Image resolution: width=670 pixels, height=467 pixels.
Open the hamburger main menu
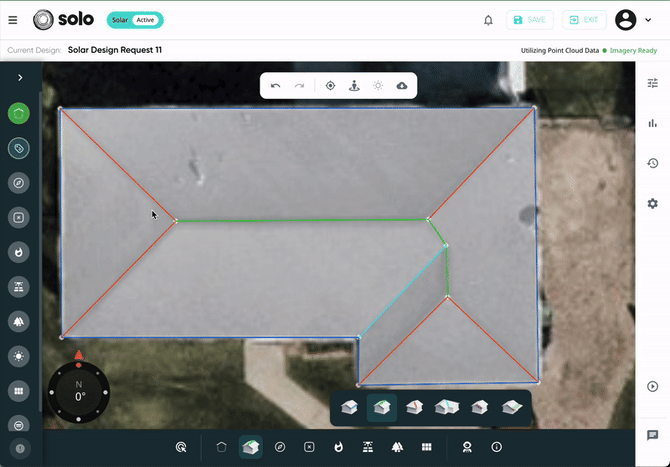(x=13, y=20)
